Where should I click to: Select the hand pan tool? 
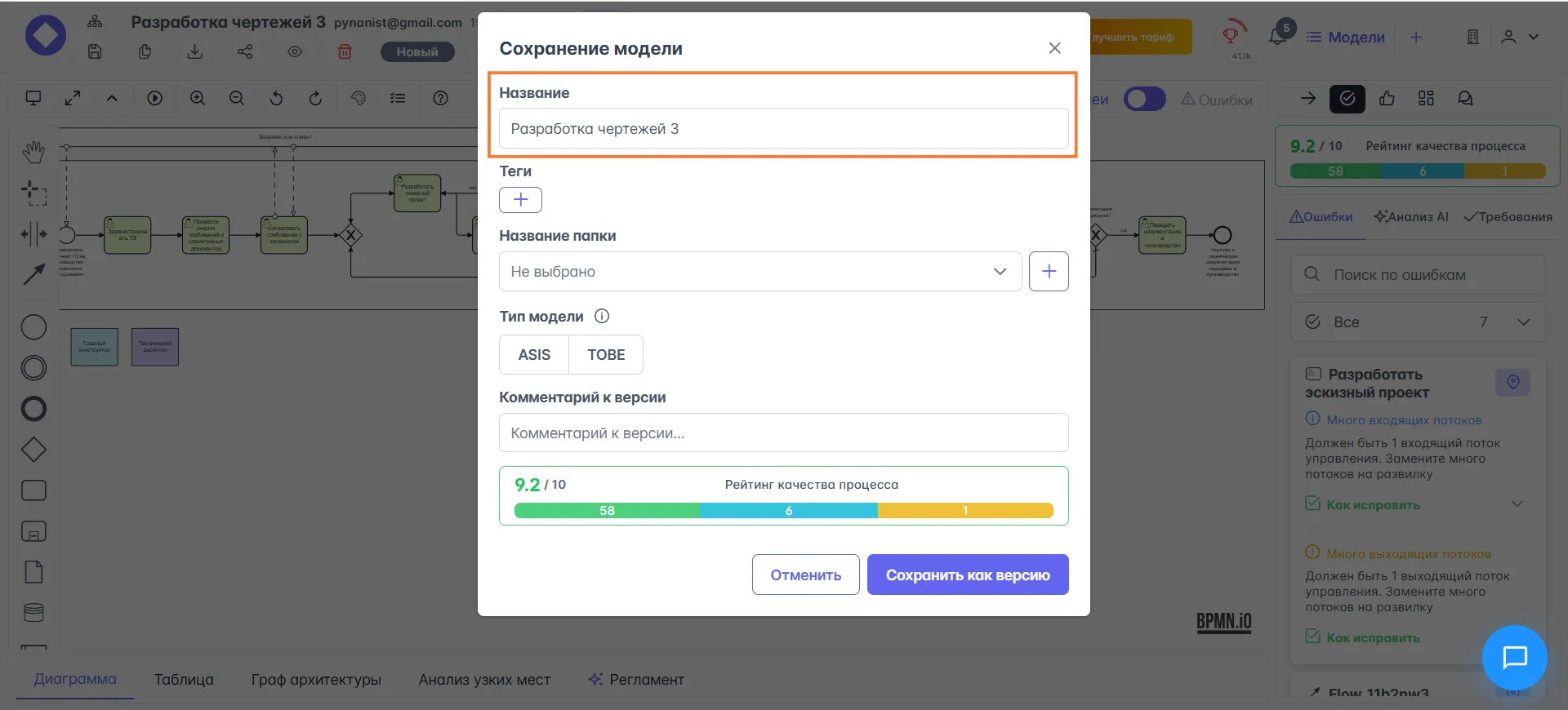pyautogui.click(x=33, y=152)
